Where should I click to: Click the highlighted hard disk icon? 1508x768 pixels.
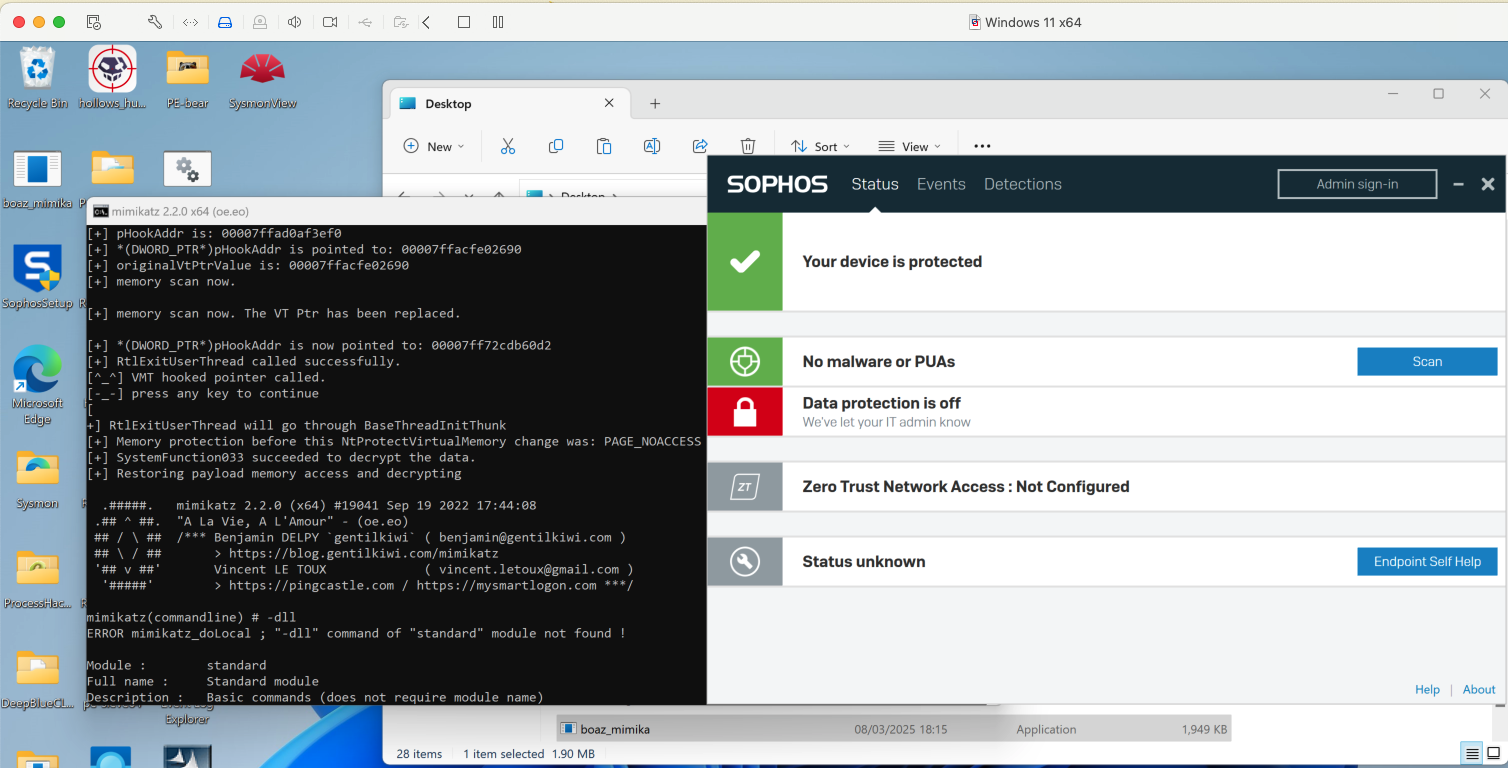pos(225,22)
